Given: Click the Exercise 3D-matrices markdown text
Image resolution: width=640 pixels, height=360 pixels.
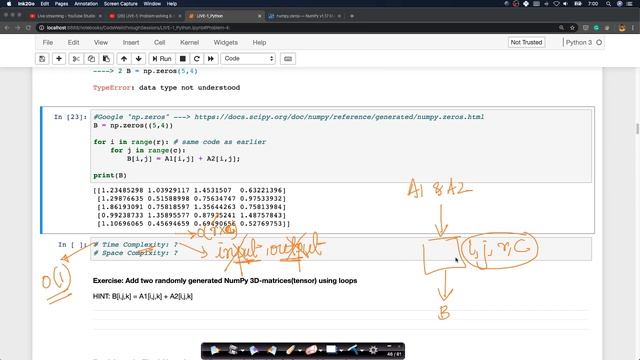Looking at the screenshot, I should click(x=225, y=281).
